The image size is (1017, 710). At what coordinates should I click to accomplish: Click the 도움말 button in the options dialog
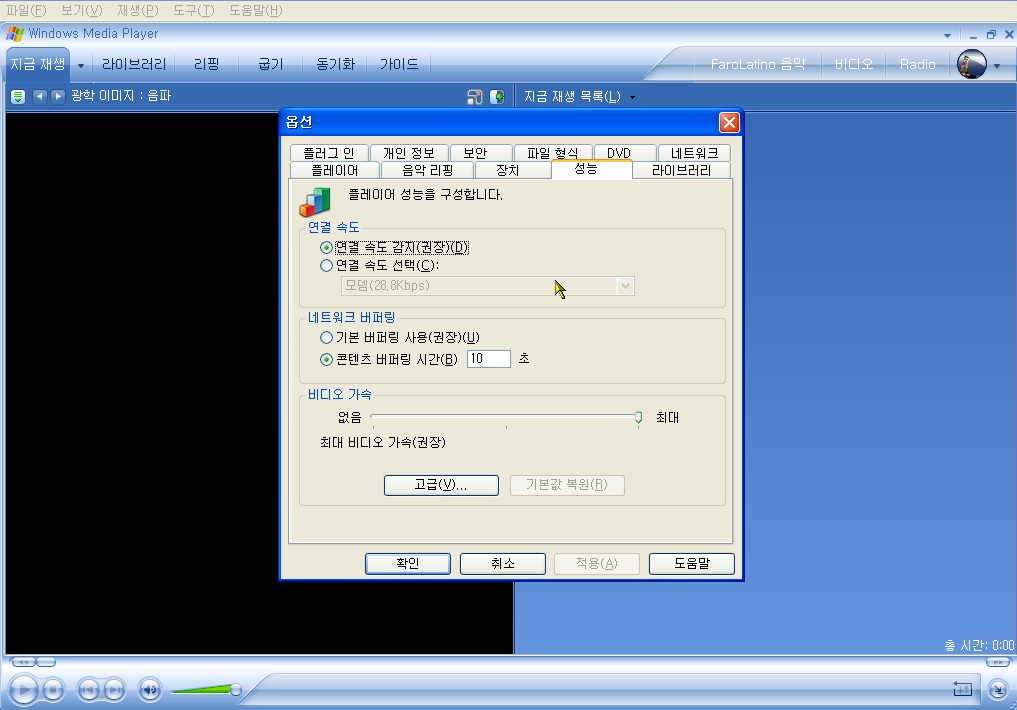(x=691, y=563)
